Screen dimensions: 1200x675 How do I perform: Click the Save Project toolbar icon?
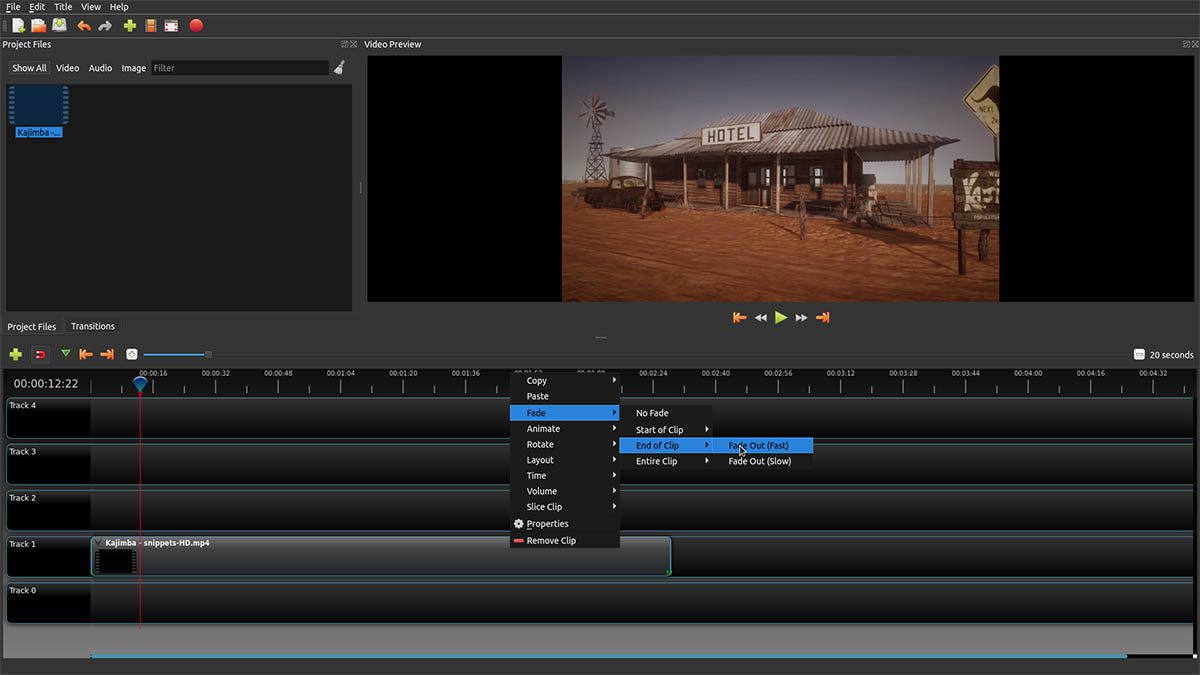click(x=60, y=26)
